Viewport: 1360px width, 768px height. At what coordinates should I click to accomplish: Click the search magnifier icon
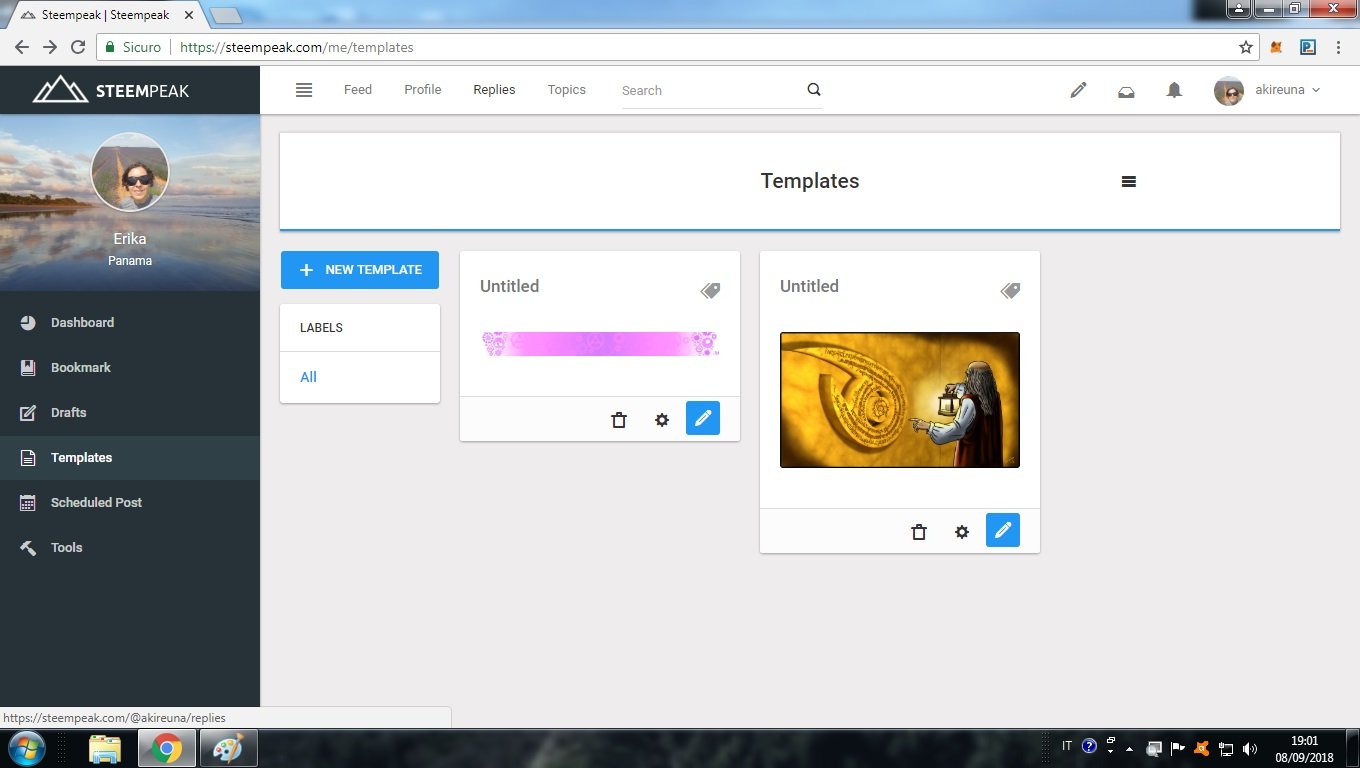click(814, 89)
